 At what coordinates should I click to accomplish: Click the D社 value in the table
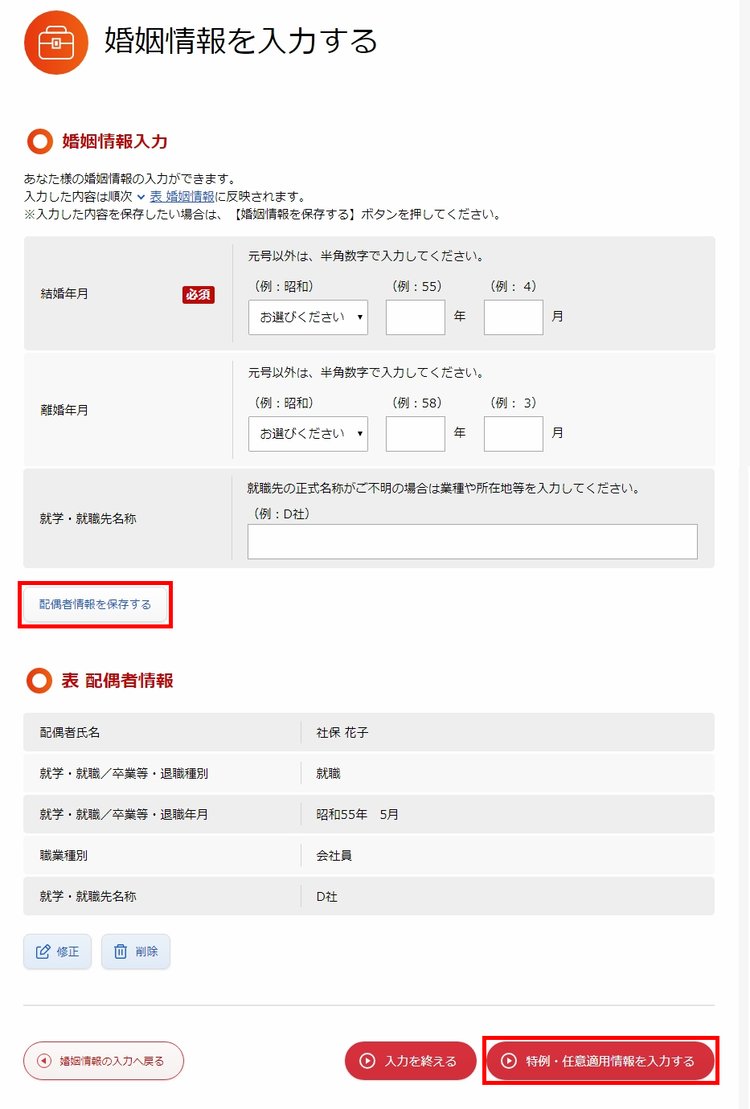327,897
